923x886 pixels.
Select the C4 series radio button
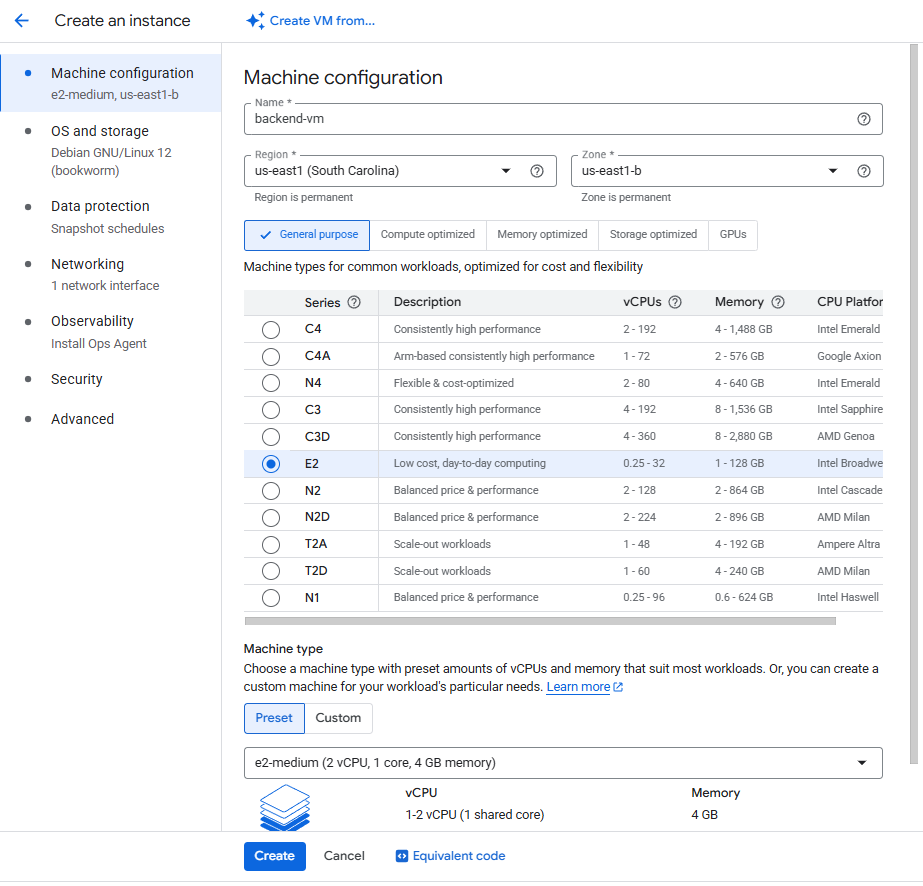(x=271, y=330)
